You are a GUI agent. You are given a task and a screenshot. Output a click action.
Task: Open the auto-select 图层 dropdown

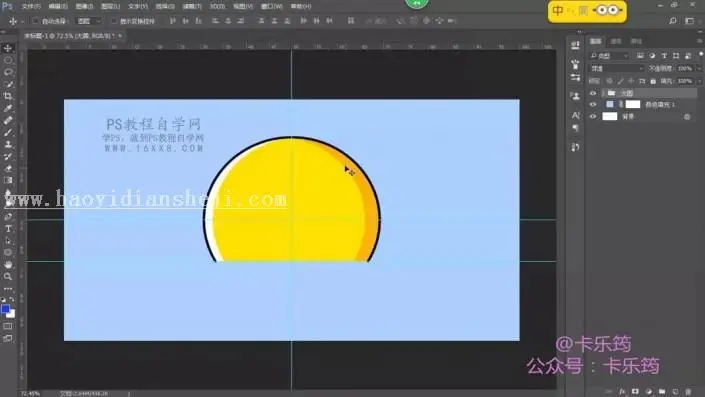tap(89, 21)
